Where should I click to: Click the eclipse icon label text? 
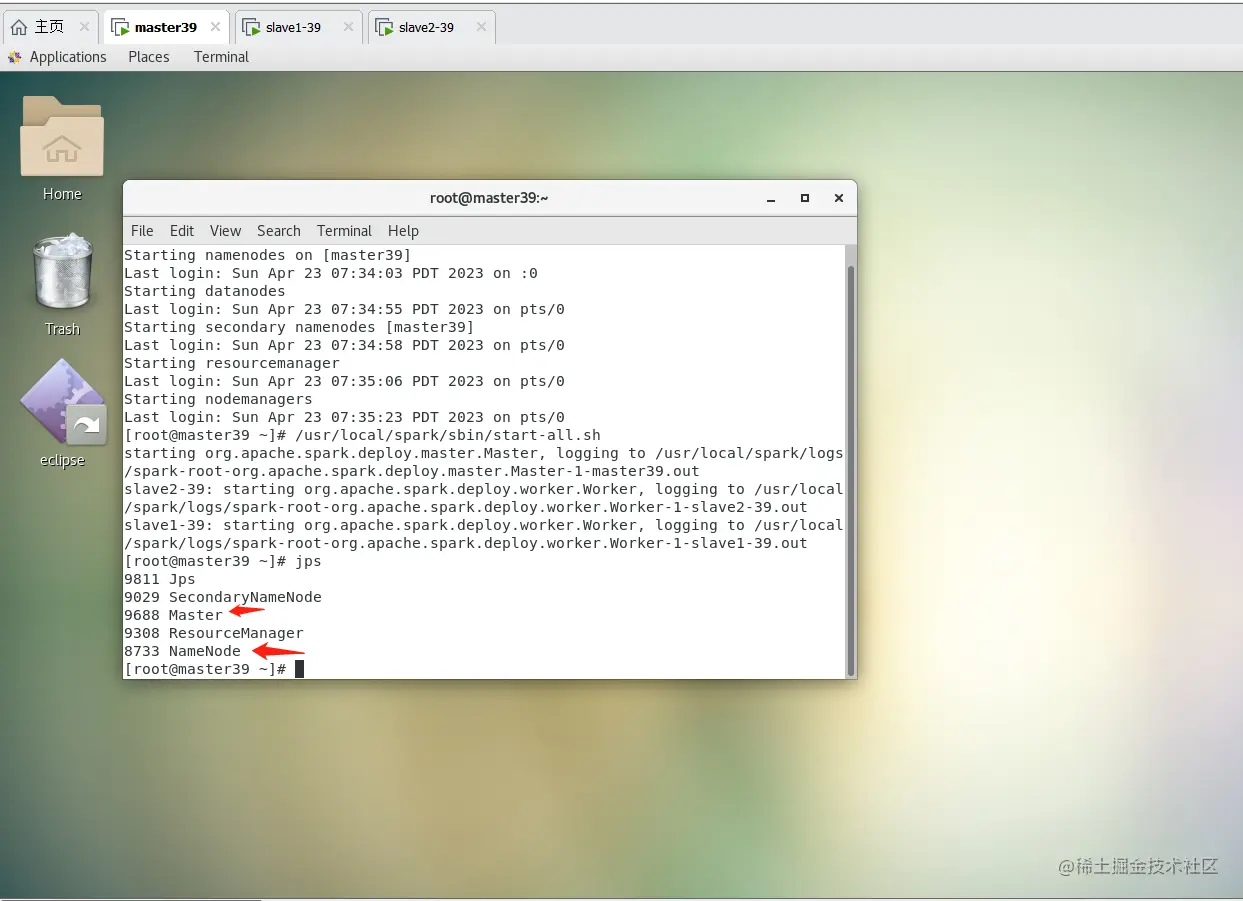62,461
